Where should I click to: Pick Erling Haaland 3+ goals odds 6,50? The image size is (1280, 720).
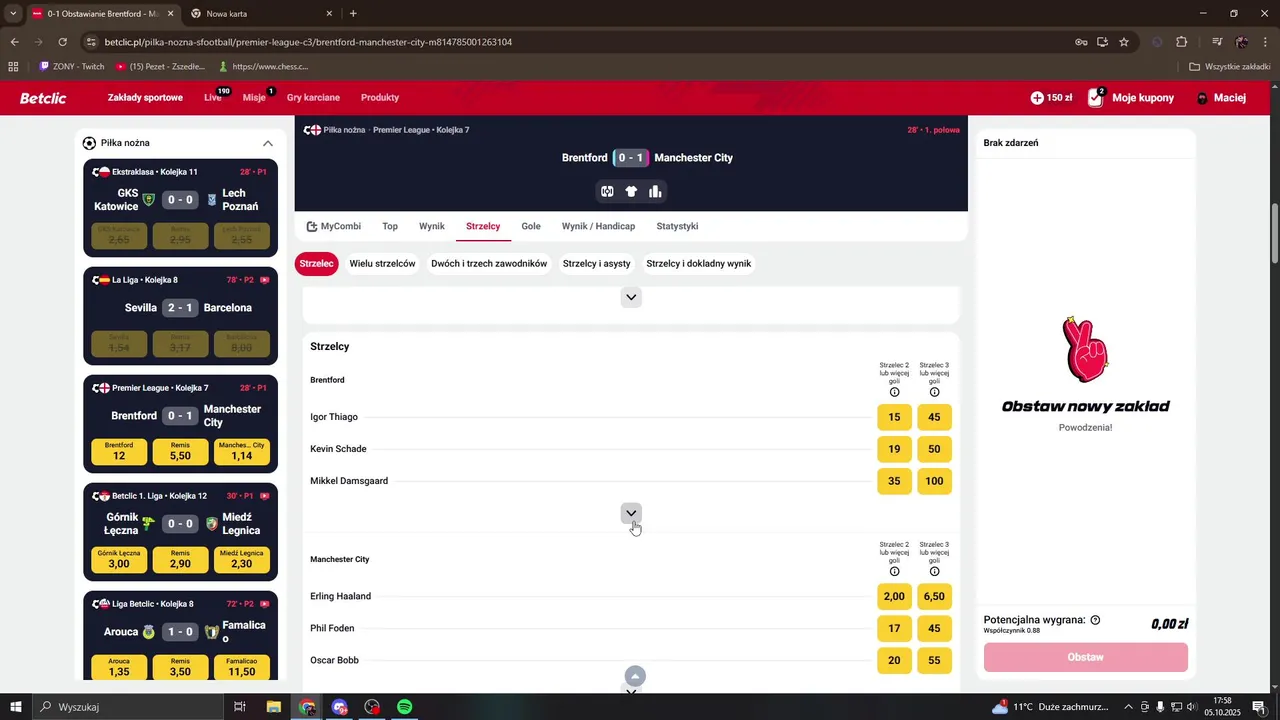pos(934,596)
